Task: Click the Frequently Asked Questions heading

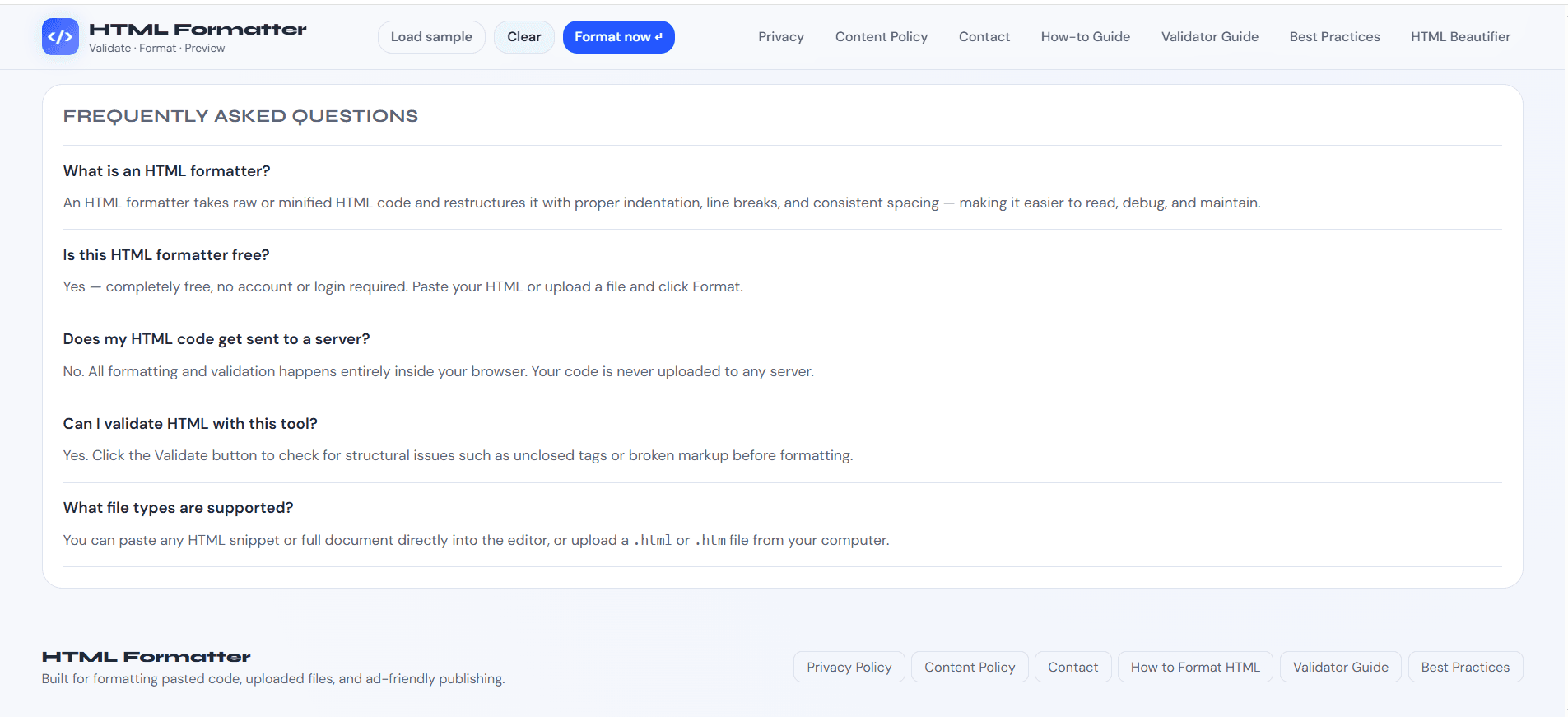Action: pyautogui.click(x=240, y=116)
